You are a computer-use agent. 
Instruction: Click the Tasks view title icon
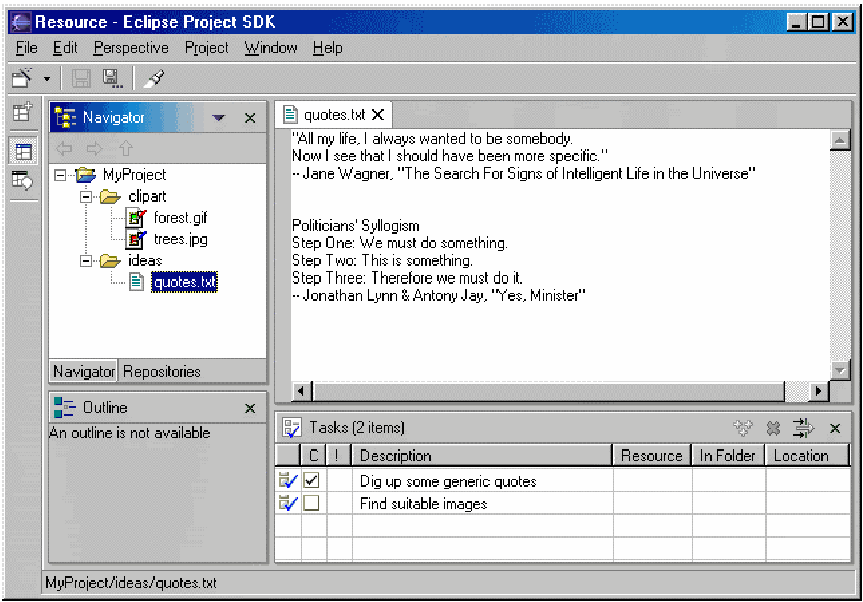(x=292, y=428)
